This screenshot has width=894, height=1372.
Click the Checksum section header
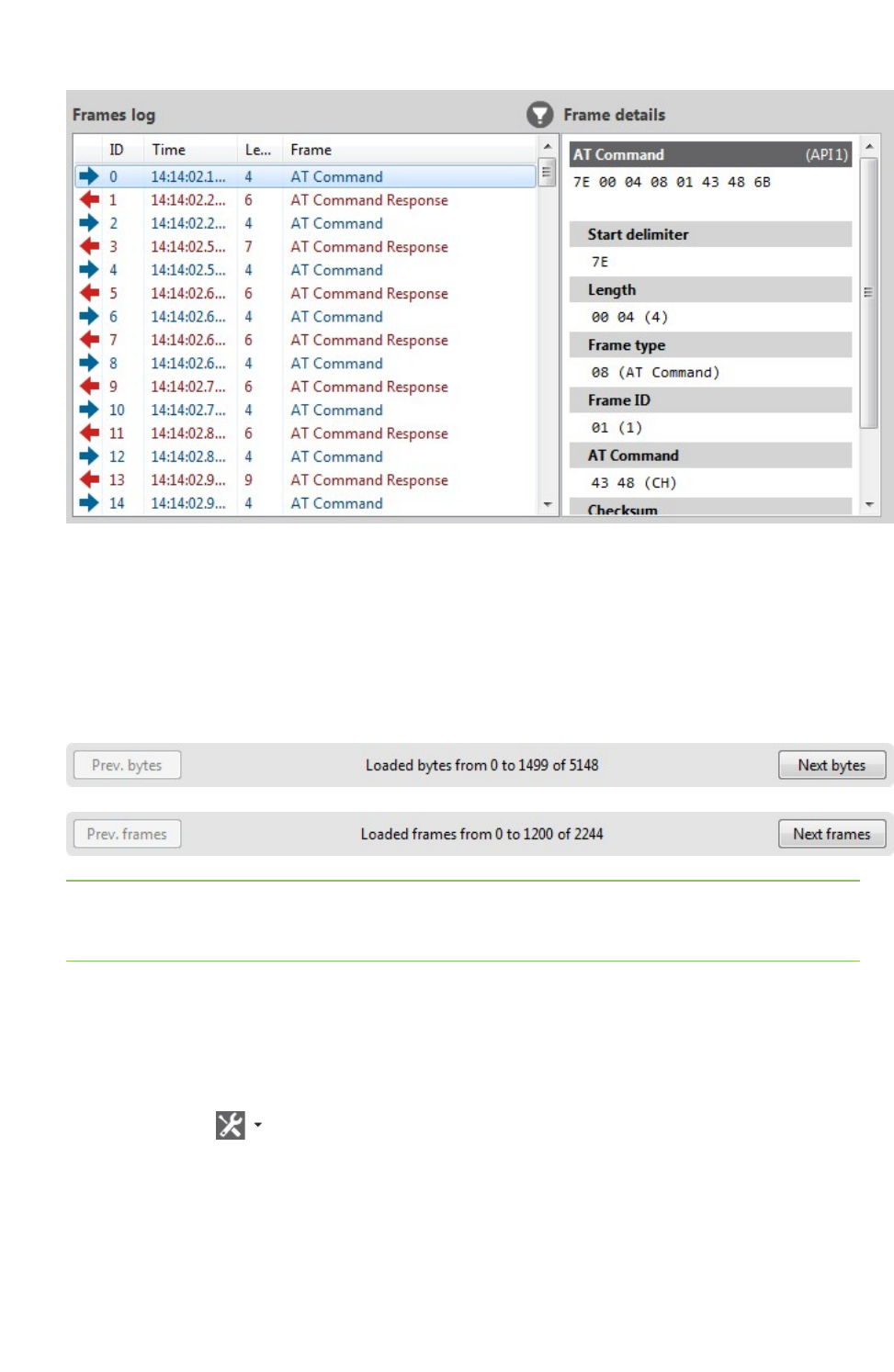710,507
